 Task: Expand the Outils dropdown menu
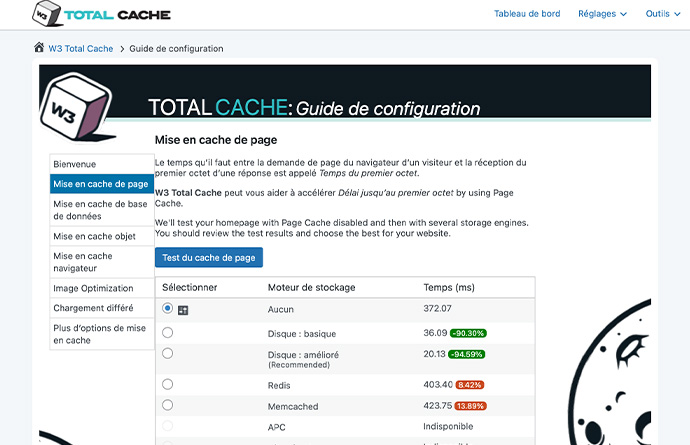(663, 14)
